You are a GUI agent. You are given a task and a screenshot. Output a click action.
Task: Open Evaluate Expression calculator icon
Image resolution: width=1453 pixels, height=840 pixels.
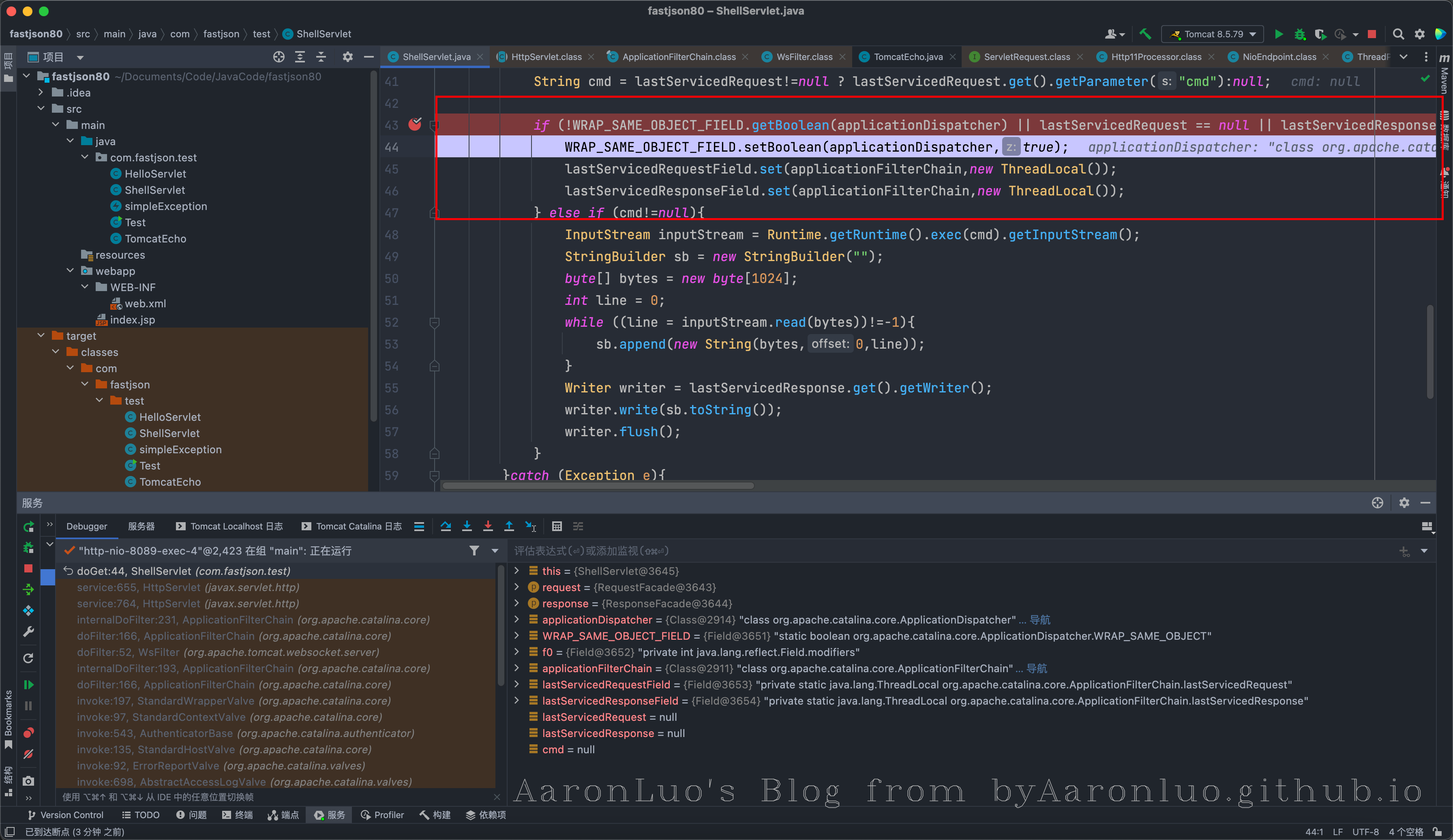(557, 526)
